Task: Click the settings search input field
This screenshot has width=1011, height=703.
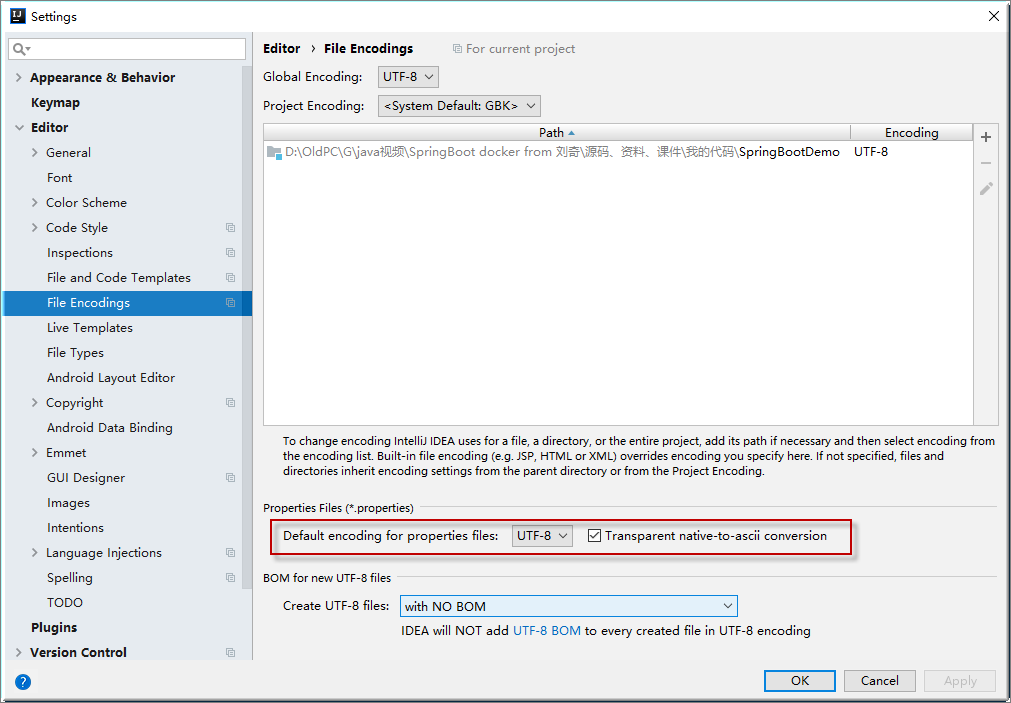Action: pos(127,49)
